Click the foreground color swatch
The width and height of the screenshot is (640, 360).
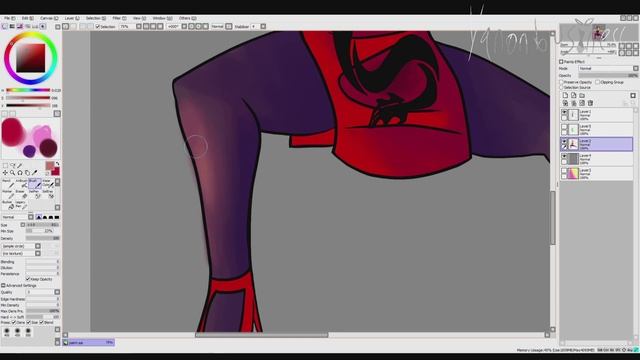[x=50, y=165]
